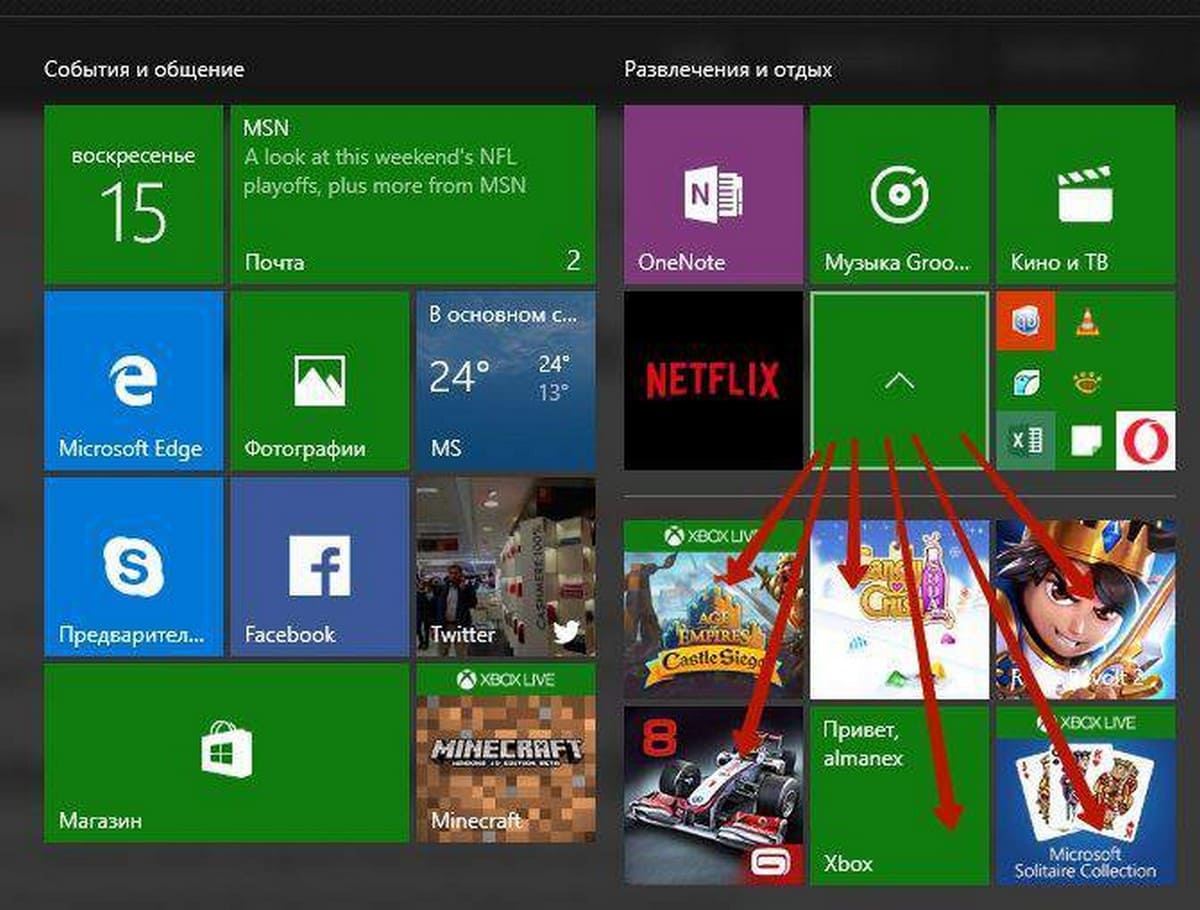Screen dimensions: 1200x910
Task: Open the Skype Предварител... tile
Action: [134, 567]
